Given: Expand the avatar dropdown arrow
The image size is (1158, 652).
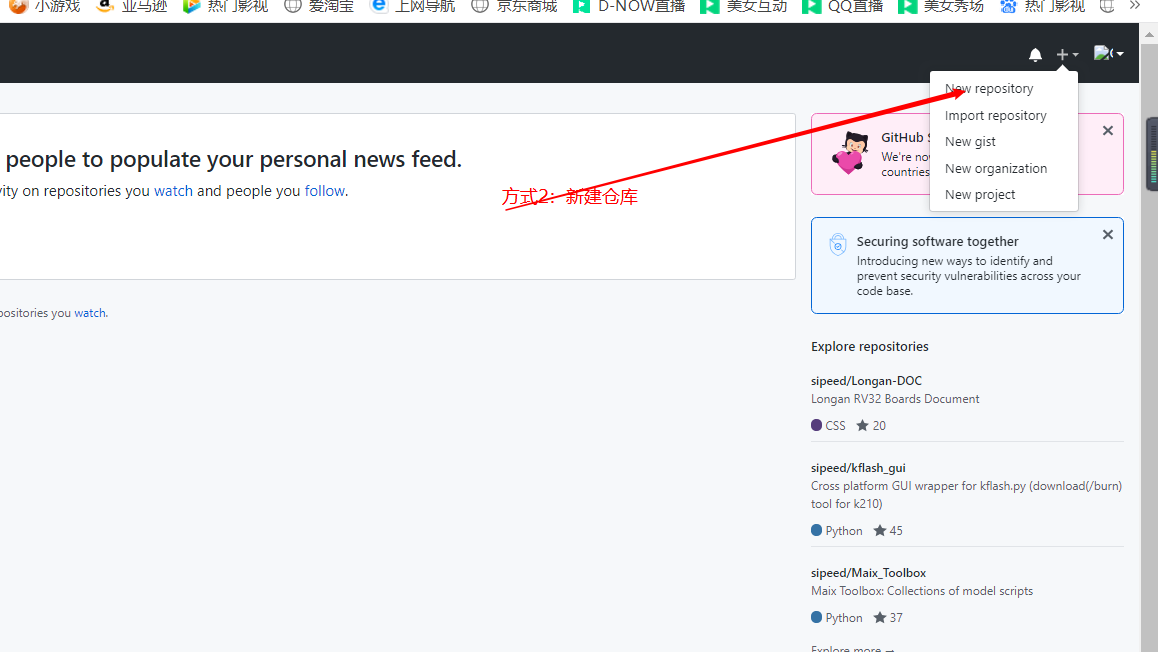Looking at the screenshot, I should pos(1119,53).
